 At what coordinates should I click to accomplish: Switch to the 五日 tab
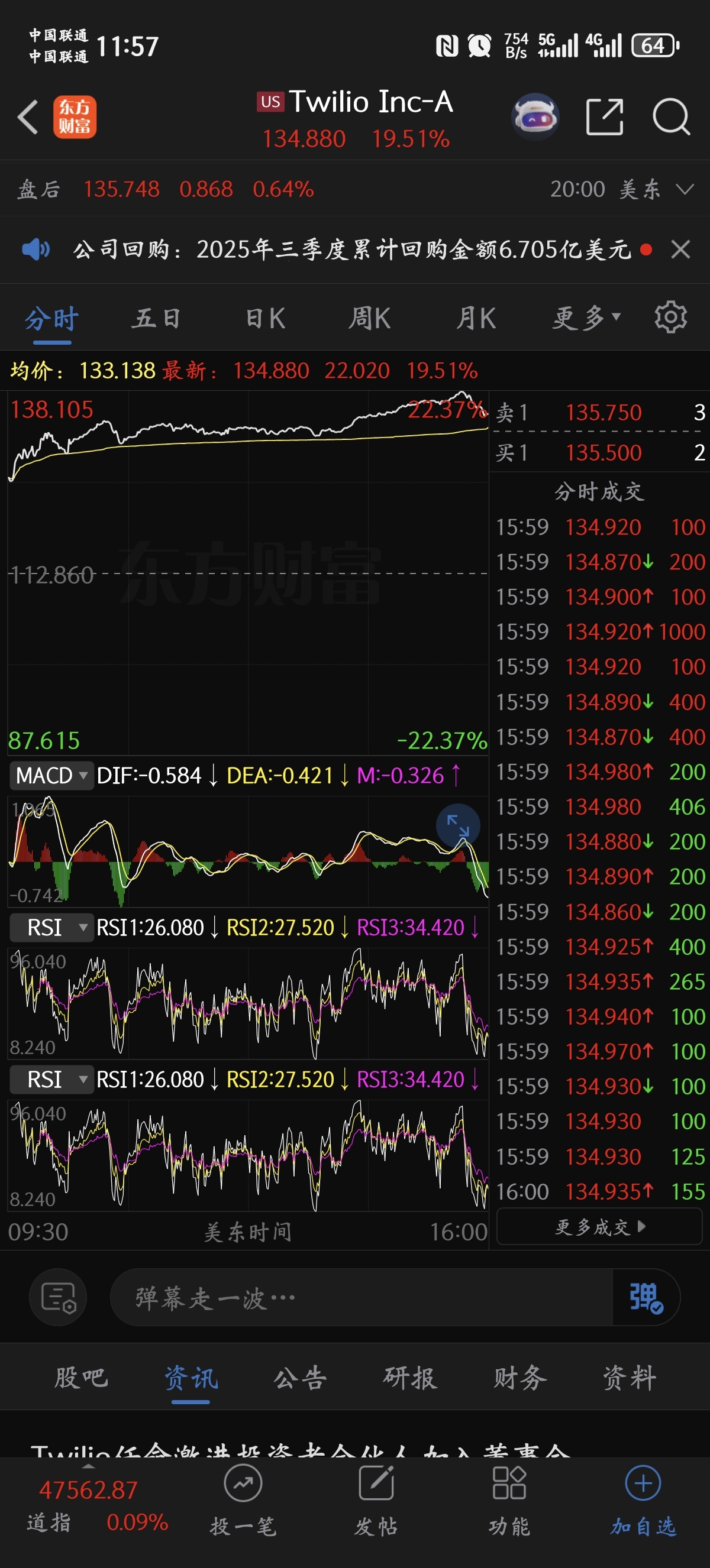point(157,318)
